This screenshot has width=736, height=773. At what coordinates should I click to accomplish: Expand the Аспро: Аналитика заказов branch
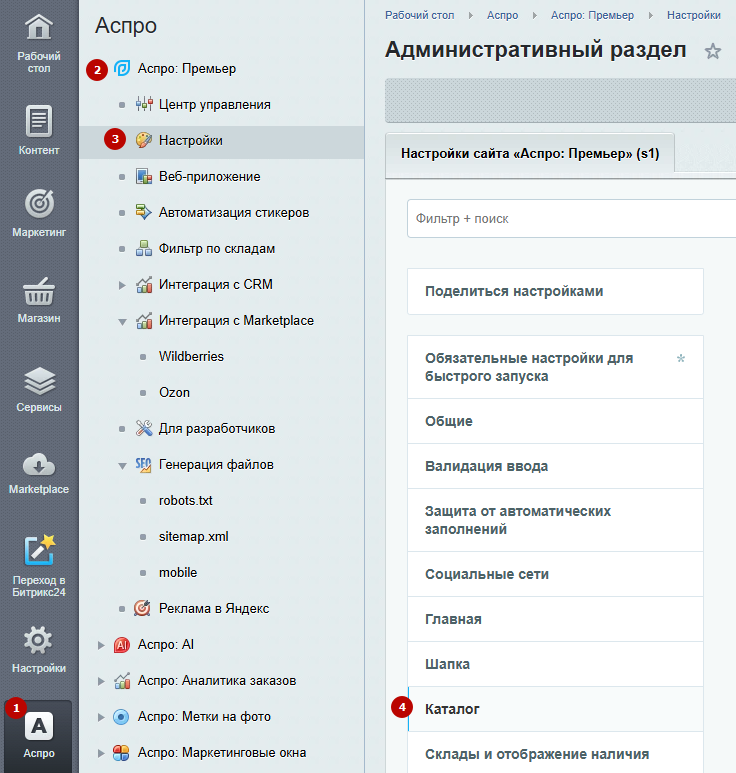coord(101,681)
